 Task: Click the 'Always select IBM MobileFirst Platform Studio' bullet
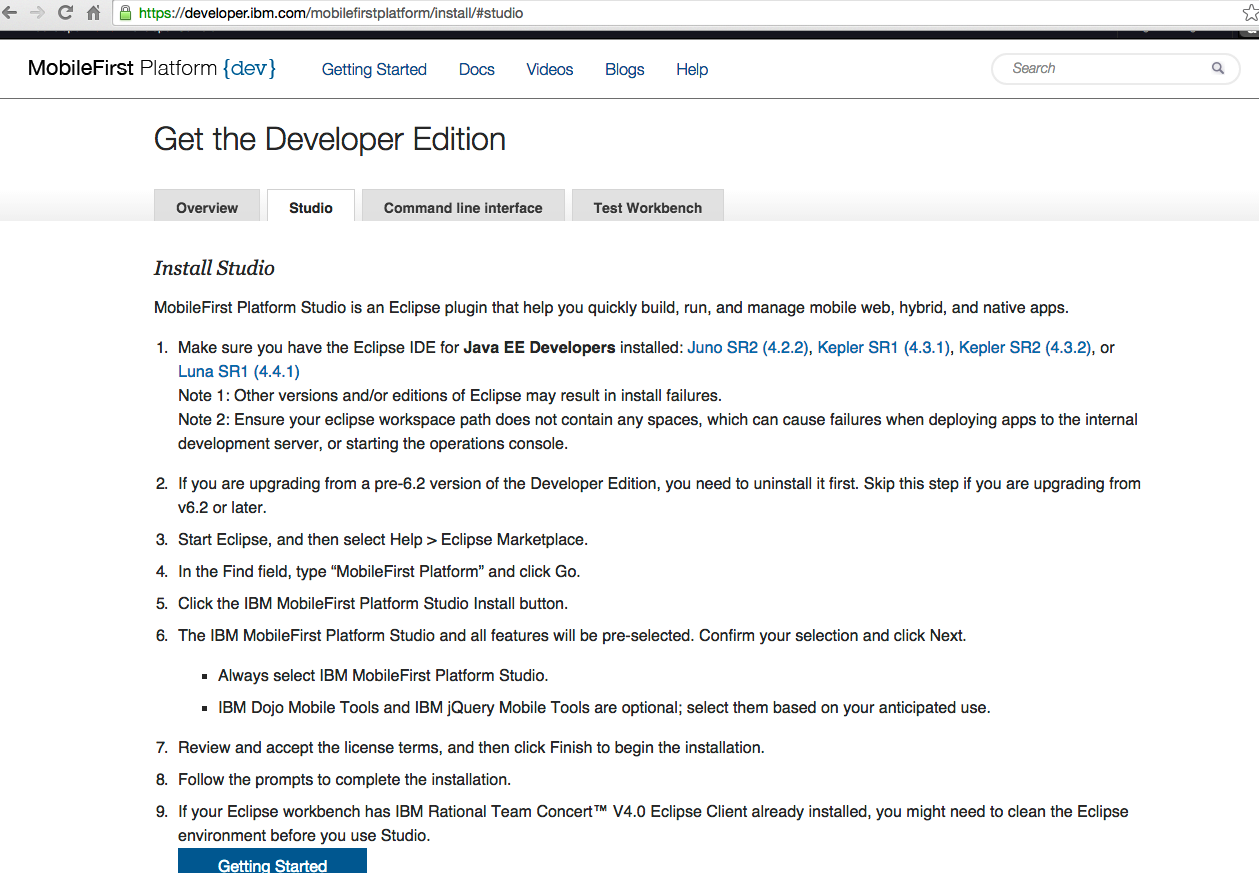tap(383, 675)
